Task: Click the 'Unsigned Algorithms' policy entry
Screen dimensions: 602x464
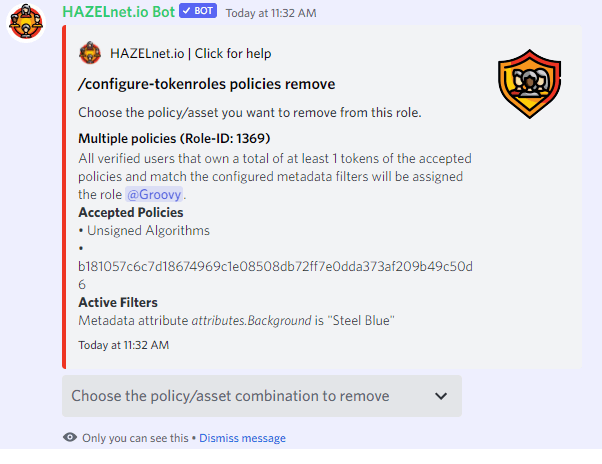Action: pyautogui.click(x=148, y=231)
